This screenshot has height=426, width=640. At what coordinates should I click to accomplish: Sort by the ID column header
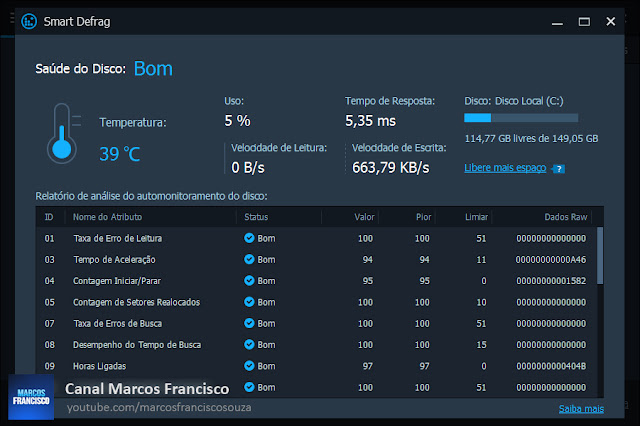click(x=49, y=217)
